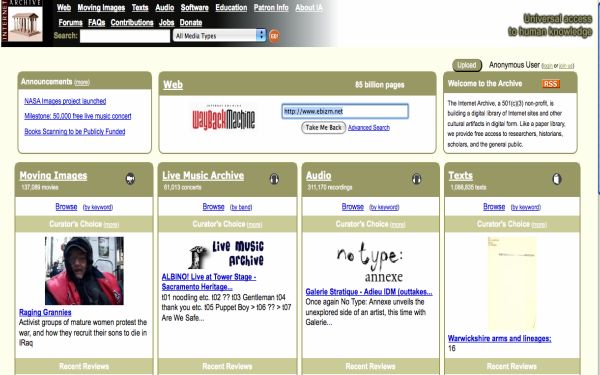Open Warwickshire arms and lineages link

tap(499, 338)
